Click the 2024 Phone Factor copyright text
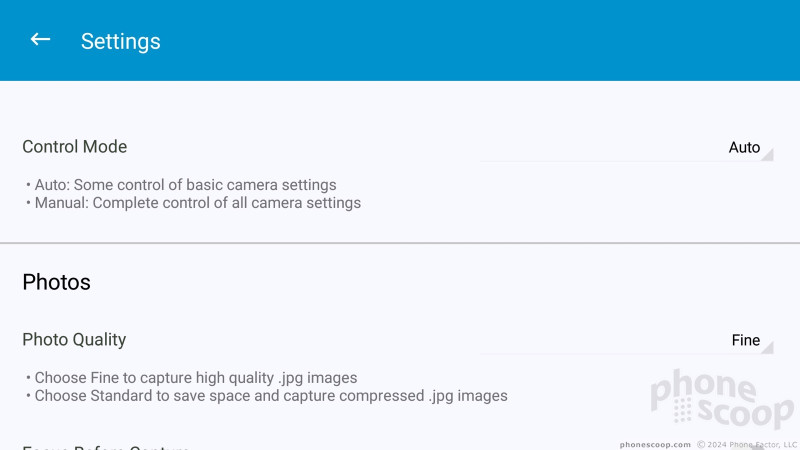Screen dimensions: 800x450 (747, 445)
